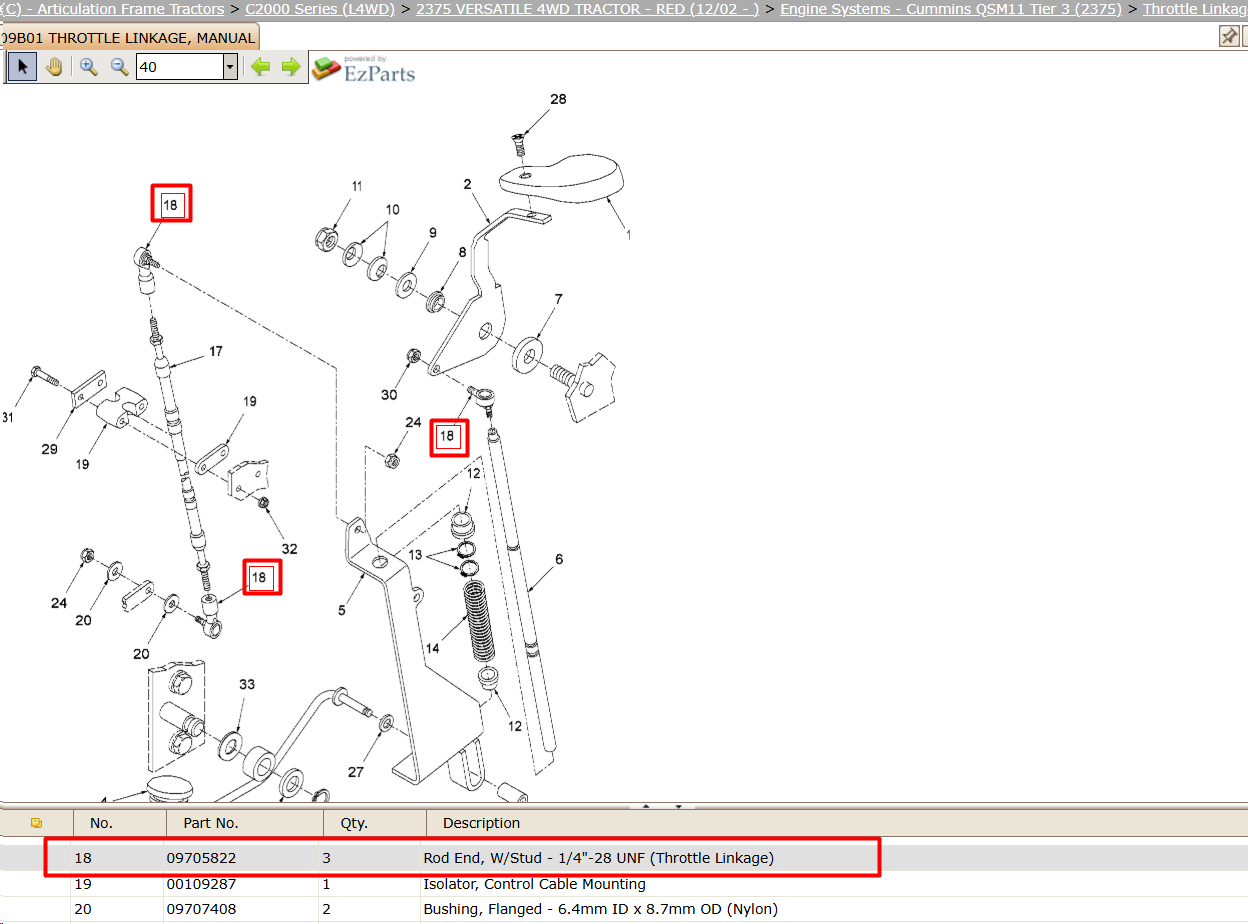This screenshot has width=1248, height=924.
Task: Click callout 29 on the clamp plate
Action: click(x=49, y=449)
